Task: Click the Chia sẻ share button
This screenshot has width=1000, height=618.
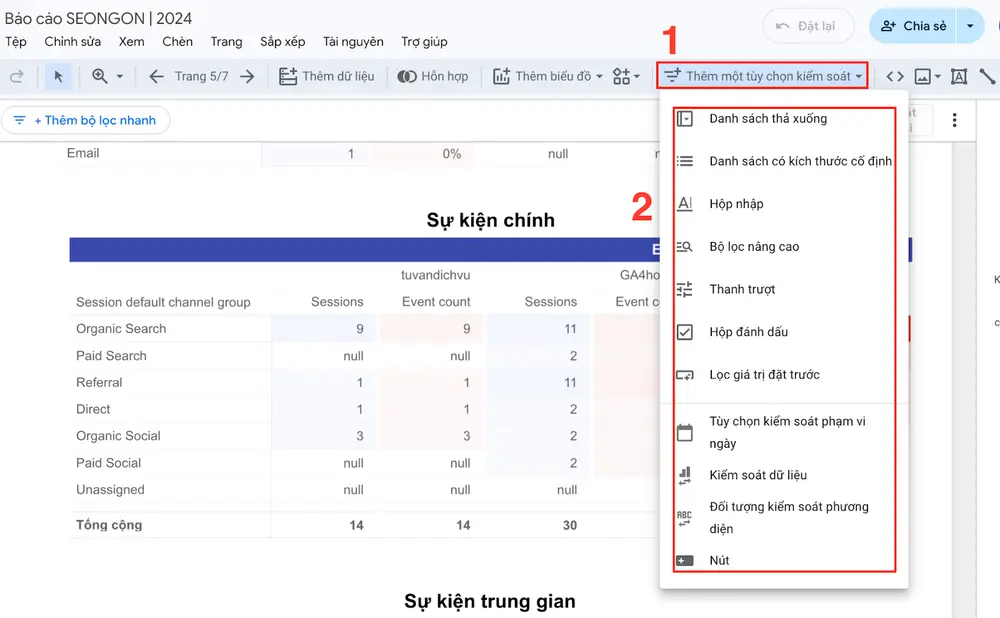Action: click(x=913, y=26)
